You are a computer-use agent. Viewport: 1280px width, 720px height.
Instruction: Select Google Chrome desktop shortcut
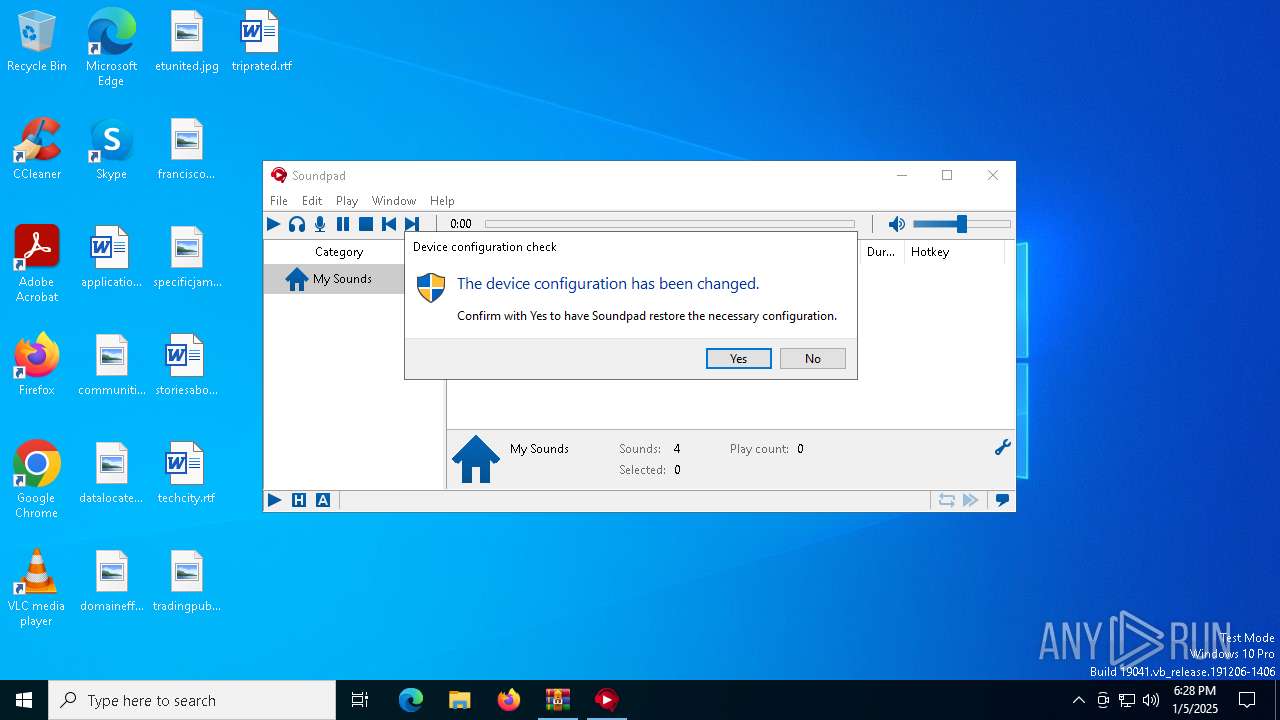pyautogui.click(x=37, y=480)
